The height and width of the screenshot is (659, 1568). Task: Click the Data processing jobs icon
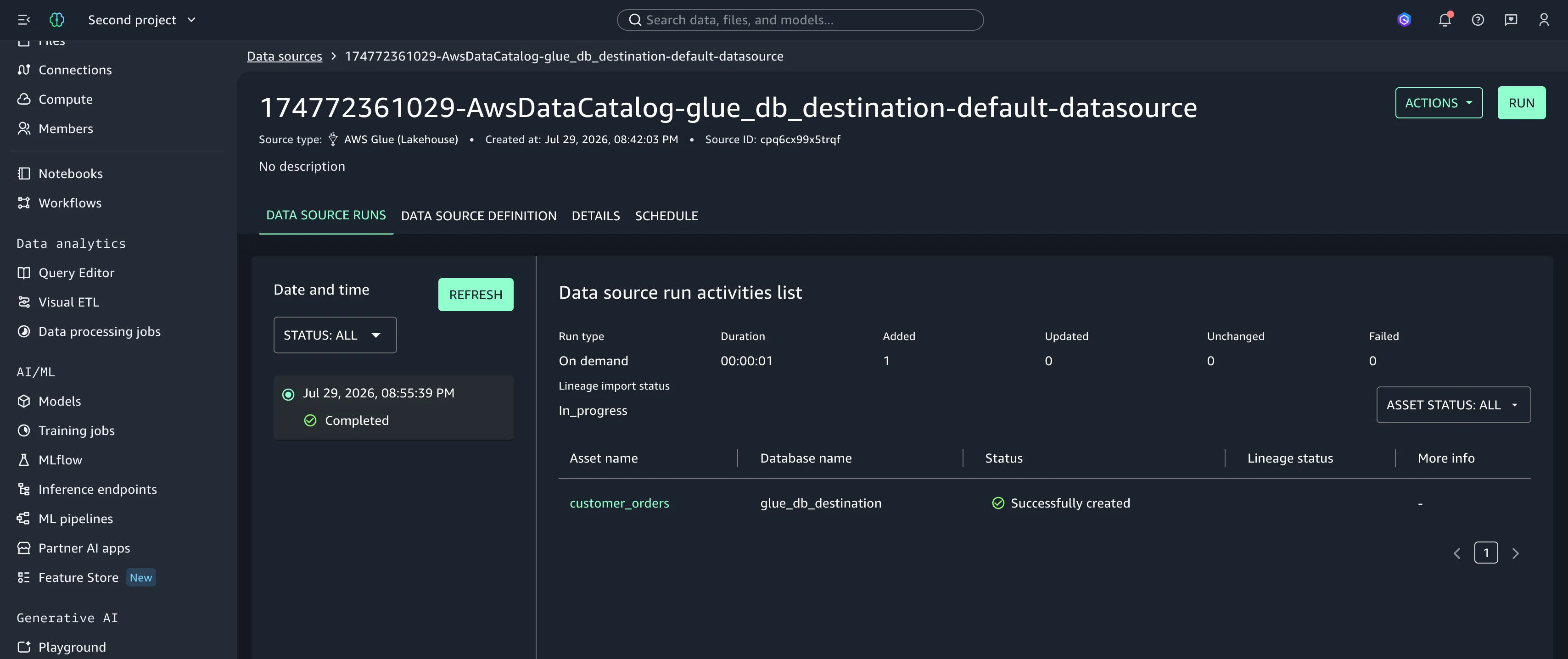[24, 331]
